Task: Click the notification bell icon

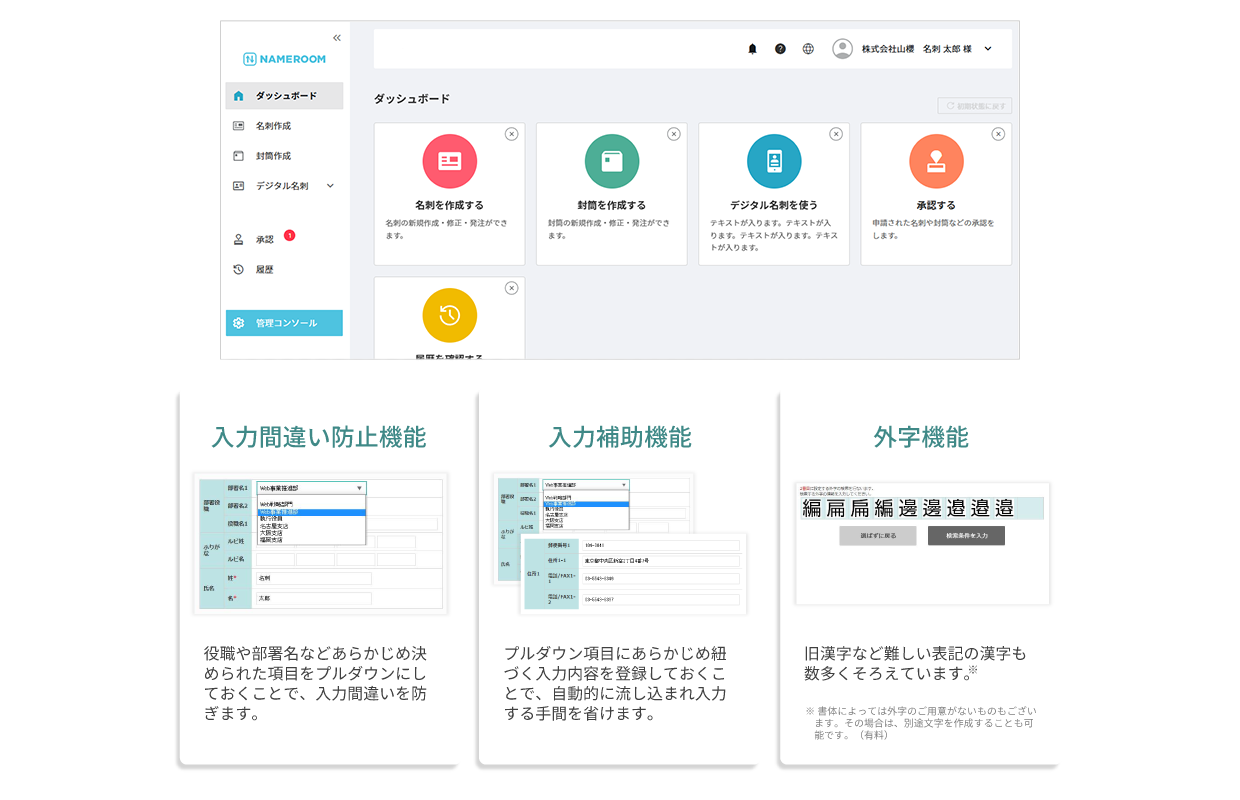Action: 752,49
